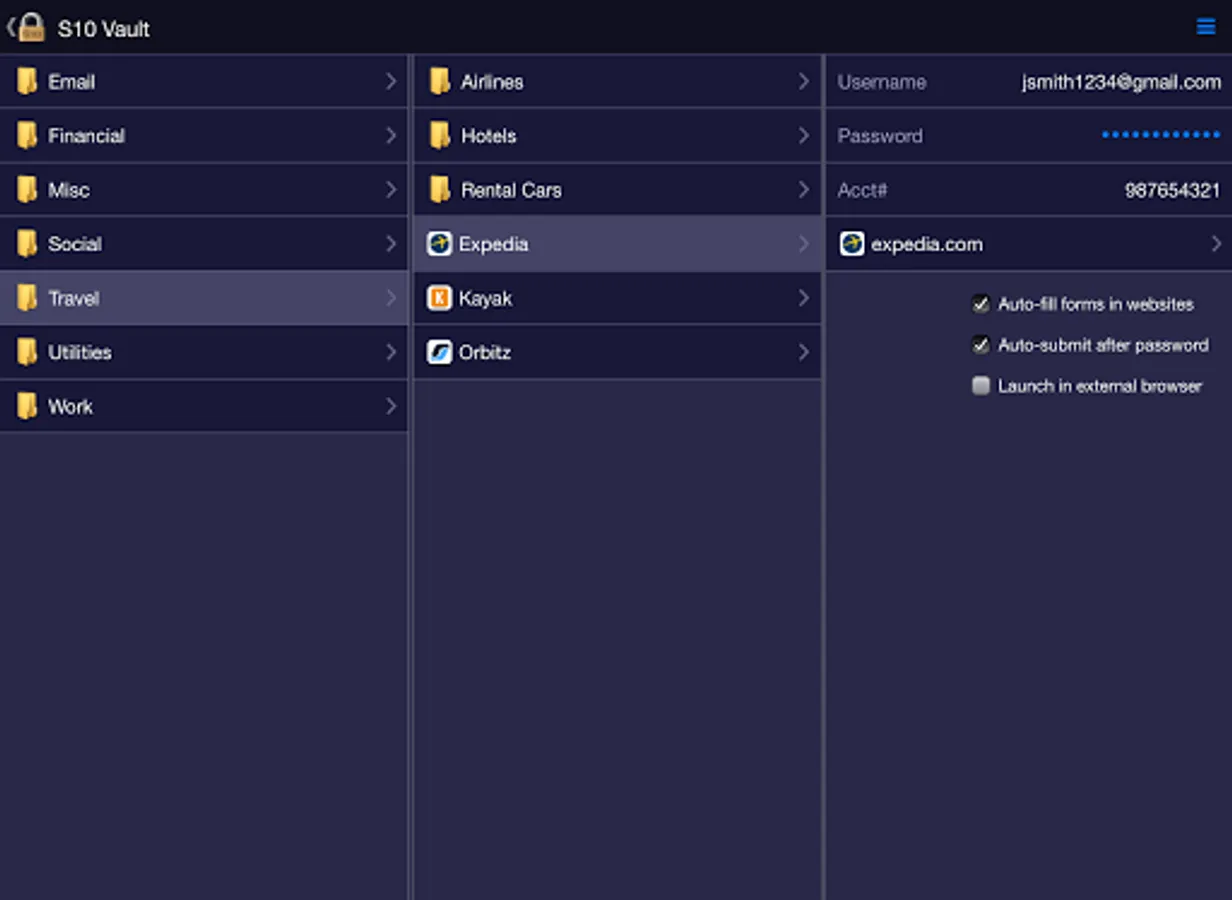Viewport: 1232px width, 900px height.
Task: Click the Email folder icon
Action: click(x=27, y=81)
